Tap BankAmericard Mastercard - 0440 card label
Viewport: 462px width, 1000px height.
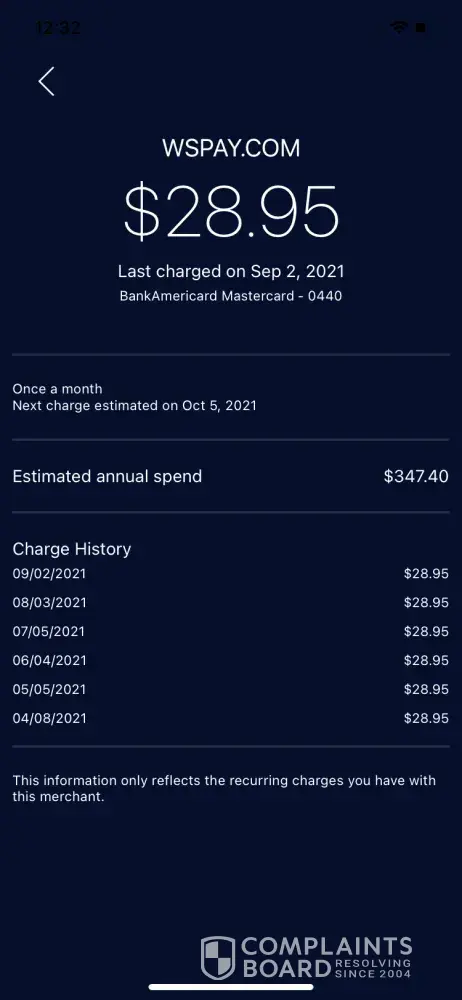pyautogui.click(x=231, y=296)
